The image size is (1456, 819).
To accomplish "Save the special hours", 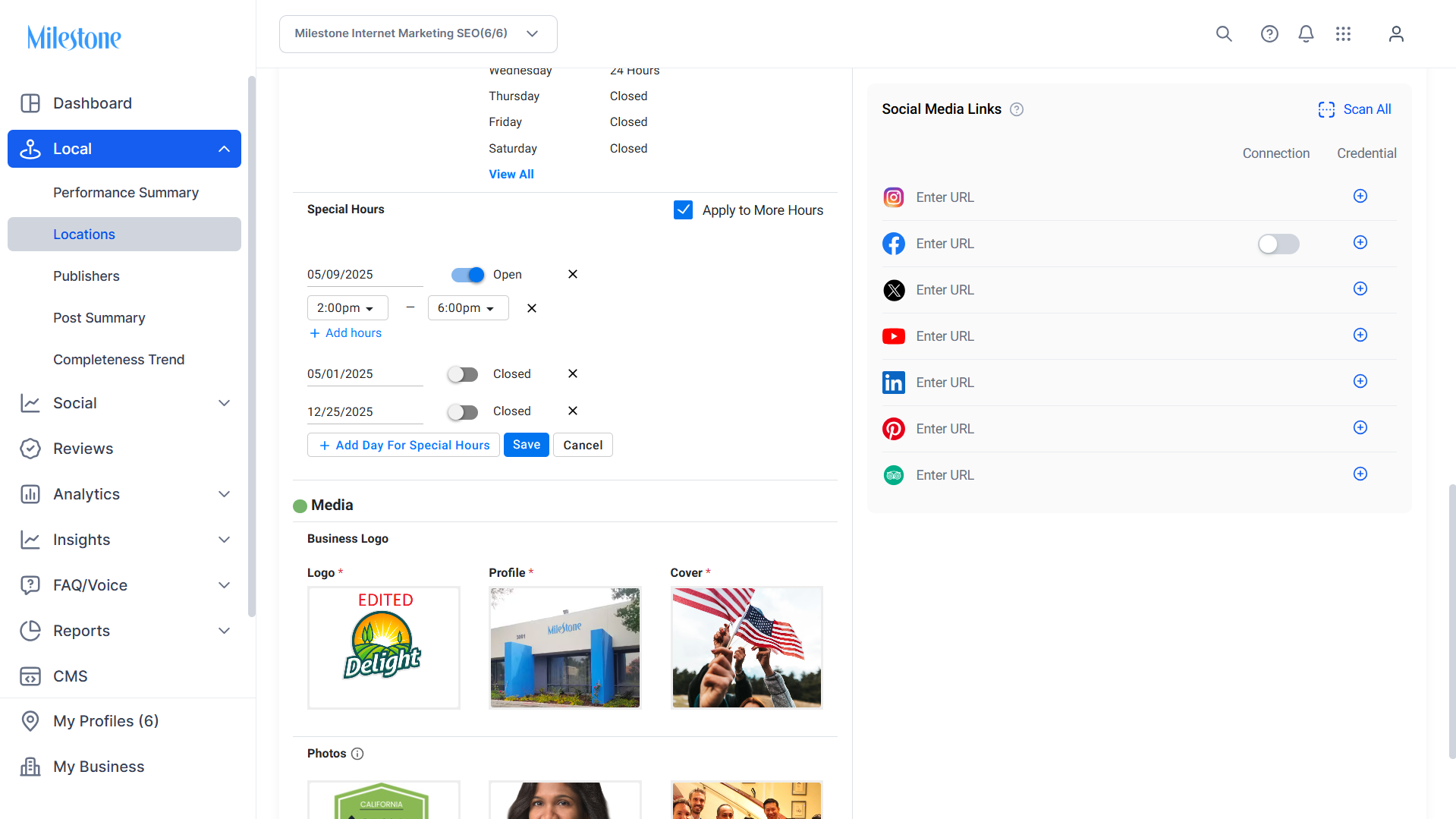I will pos(527,445).
